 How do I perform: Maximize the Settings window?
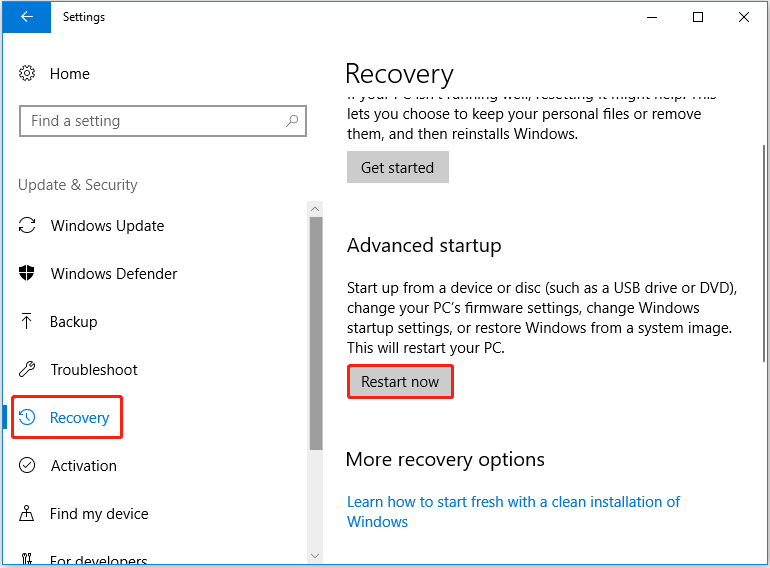[698, 17]
